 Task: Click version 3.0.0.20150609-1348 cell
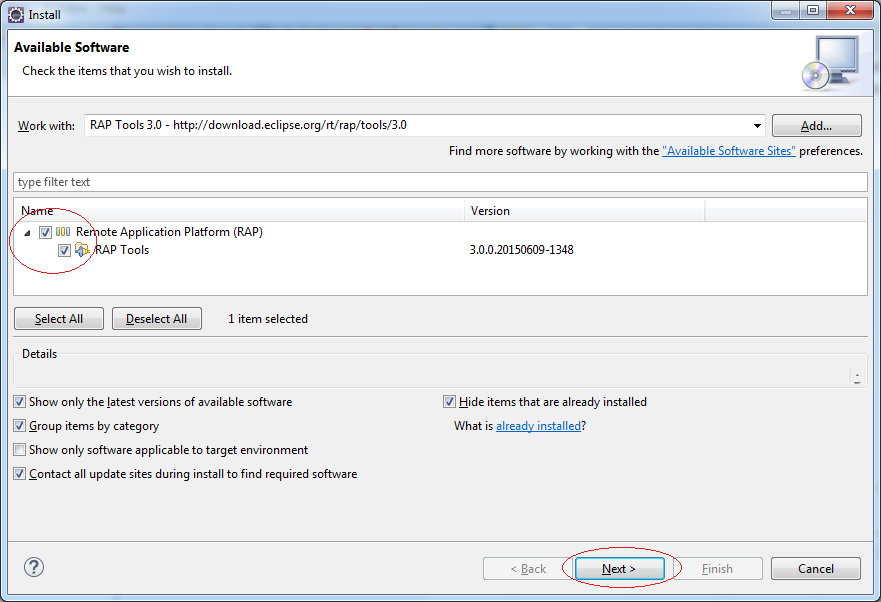pos(521,250)
